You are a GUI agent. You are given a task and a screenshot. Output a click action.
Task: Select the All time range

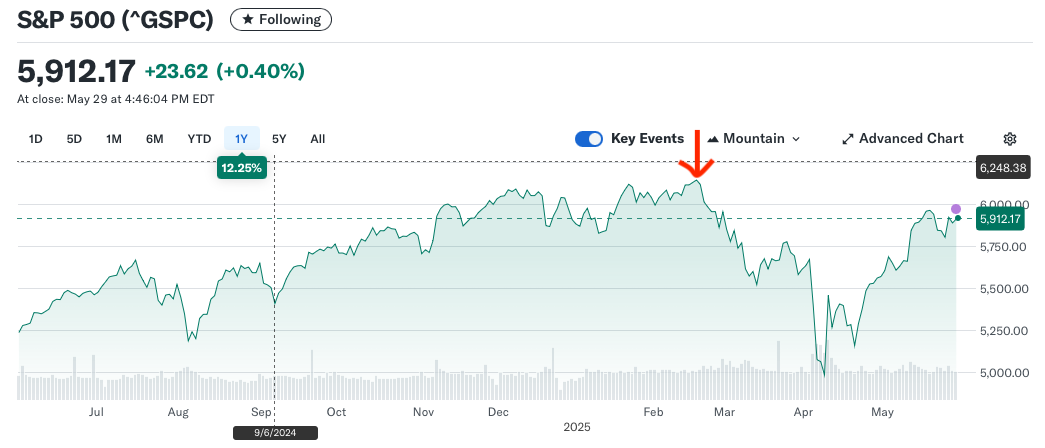pyautogui.click(x=318, y=139)
